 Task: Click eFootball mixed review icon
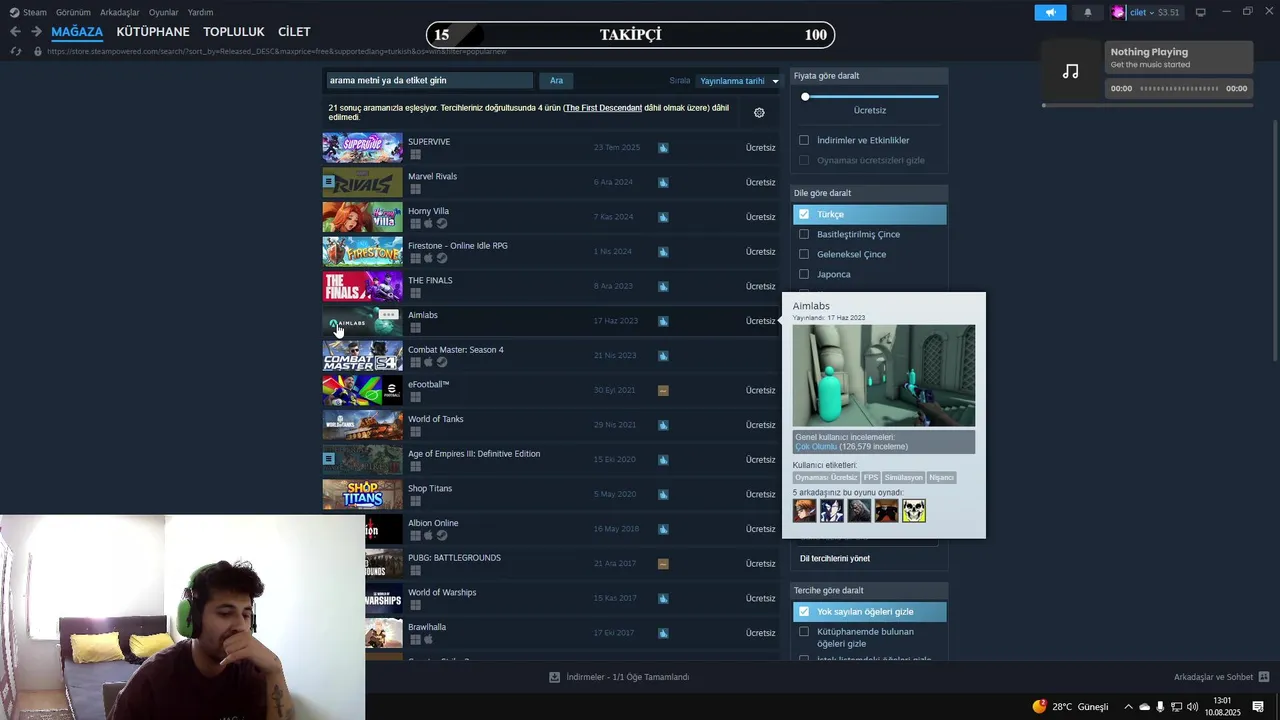(663, 390)
